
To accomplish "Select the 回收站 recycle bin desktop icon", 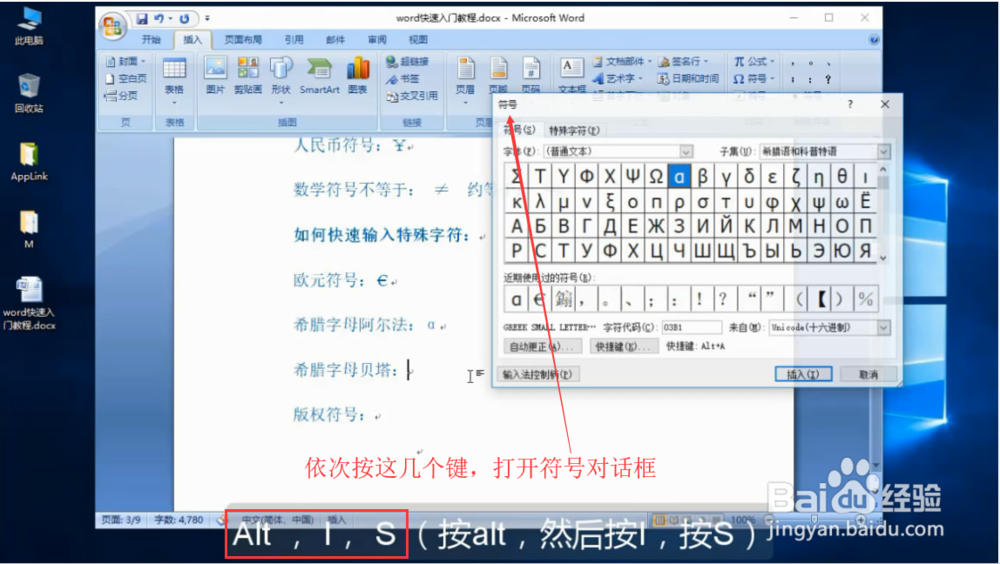I will 29,93.
